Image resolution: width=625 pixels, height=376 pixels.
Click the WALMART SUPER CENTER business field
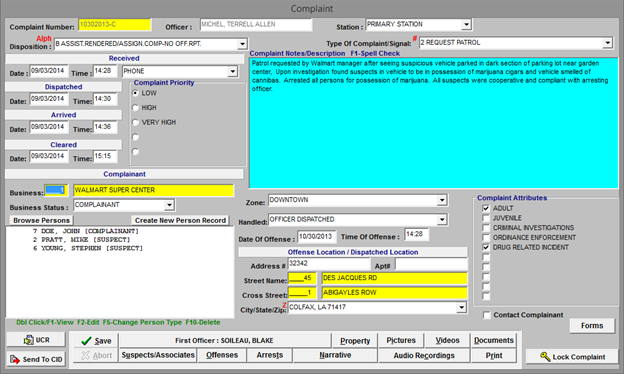coord(153,190)
